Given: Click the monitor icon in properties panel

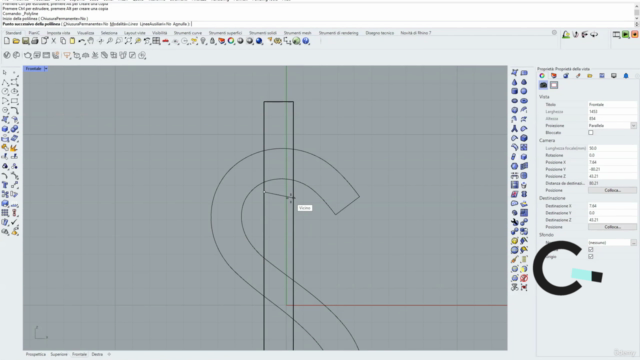Looking at the screenshot, I should (x=613, y=76).
